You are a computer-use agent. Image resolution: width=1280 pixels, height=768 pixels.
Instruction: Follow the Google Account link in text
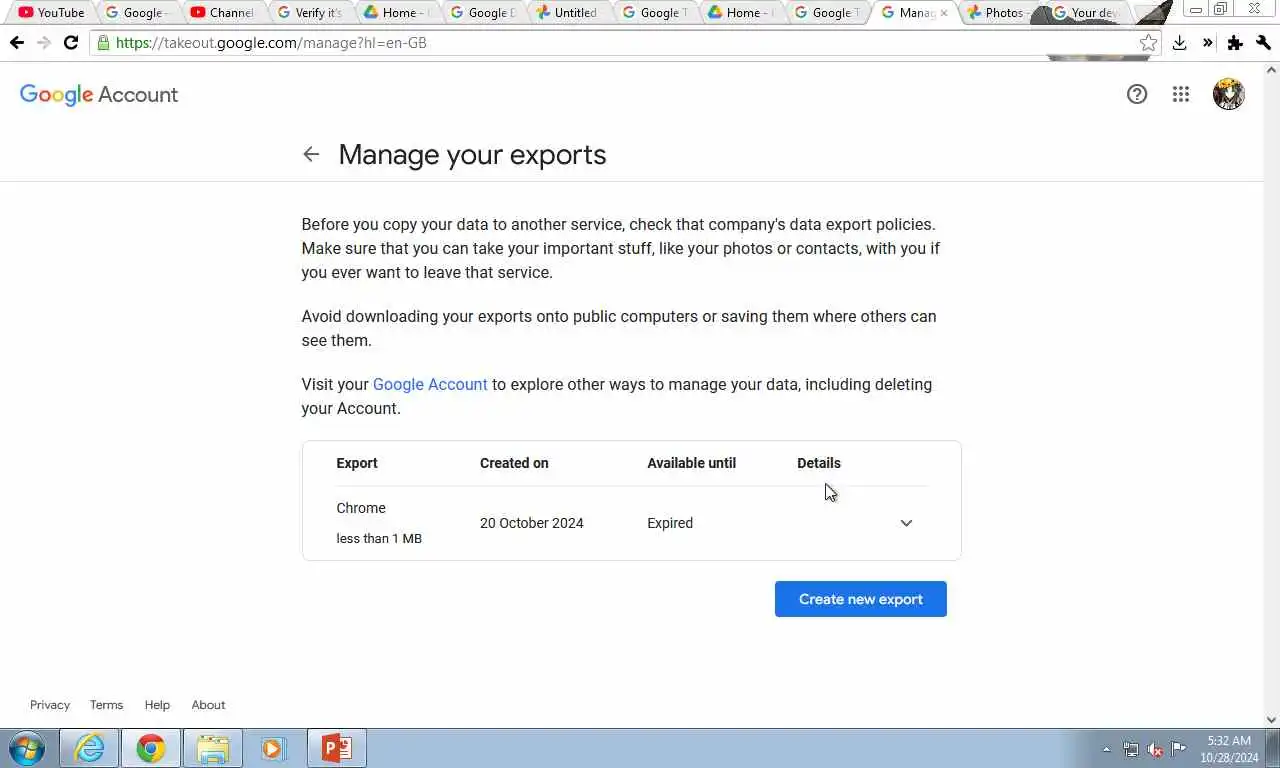pos(430,384)
